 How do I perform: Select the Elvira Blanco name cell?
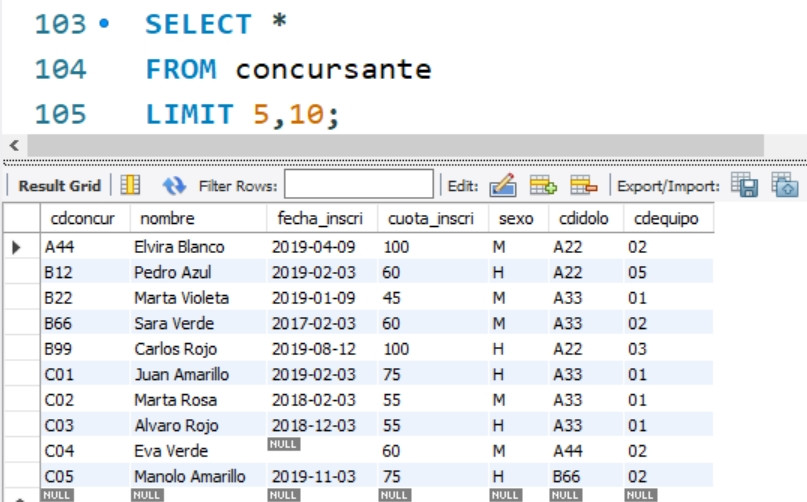tap(198, 247)
